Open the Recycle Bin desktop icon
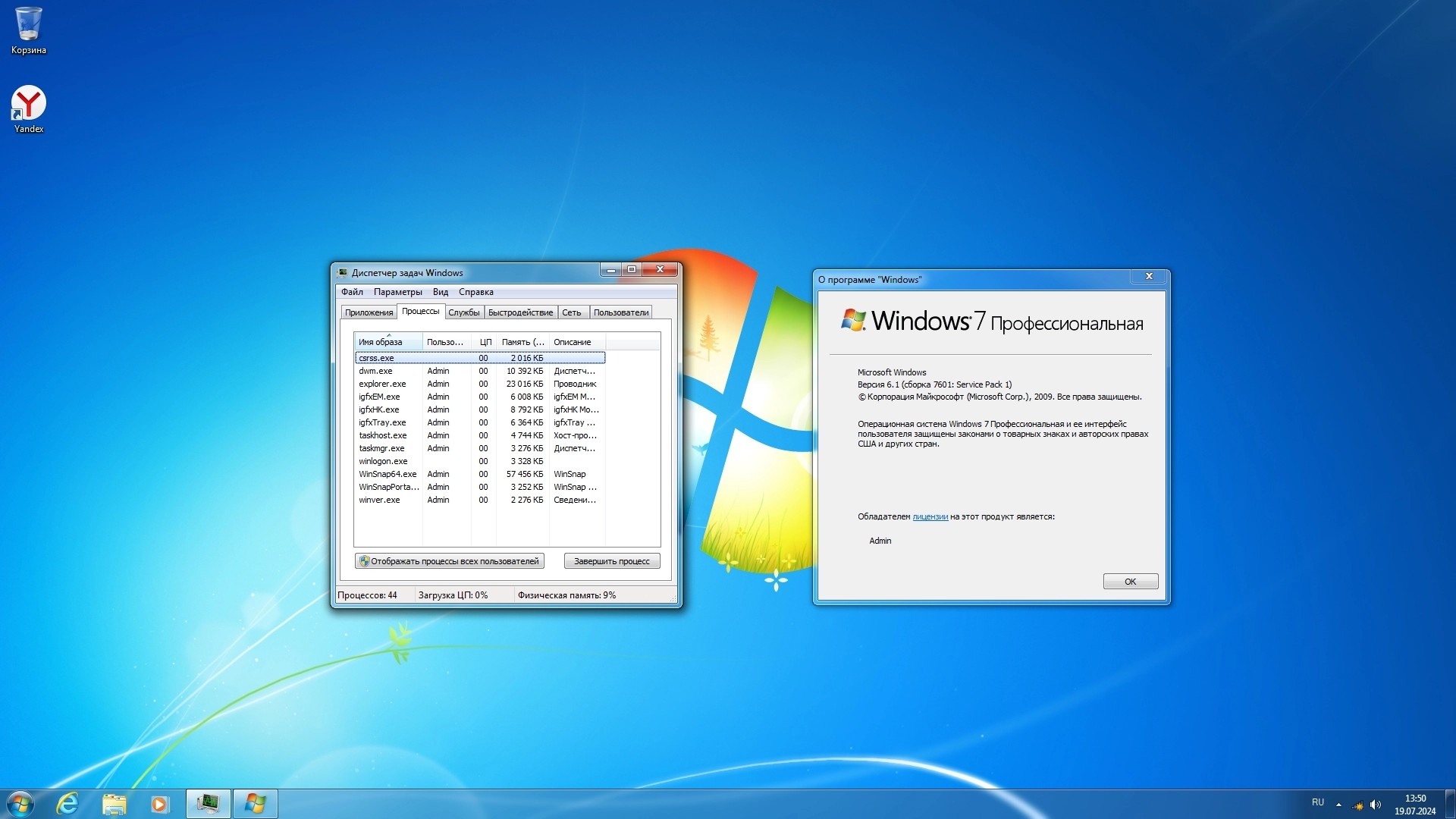This screenshot has height=819, width=1456. (29, 30)
